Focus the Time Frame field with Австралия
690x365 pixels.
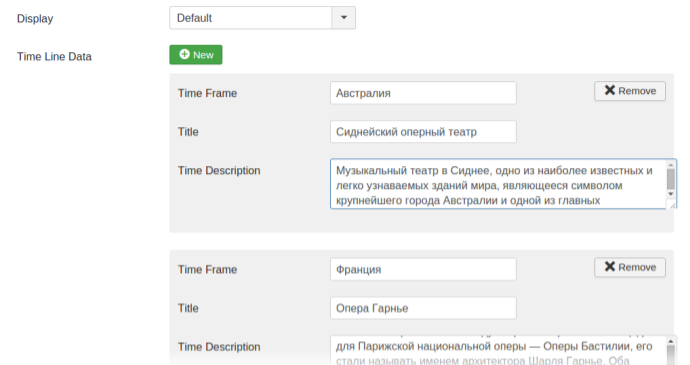(x=423, y=93)
